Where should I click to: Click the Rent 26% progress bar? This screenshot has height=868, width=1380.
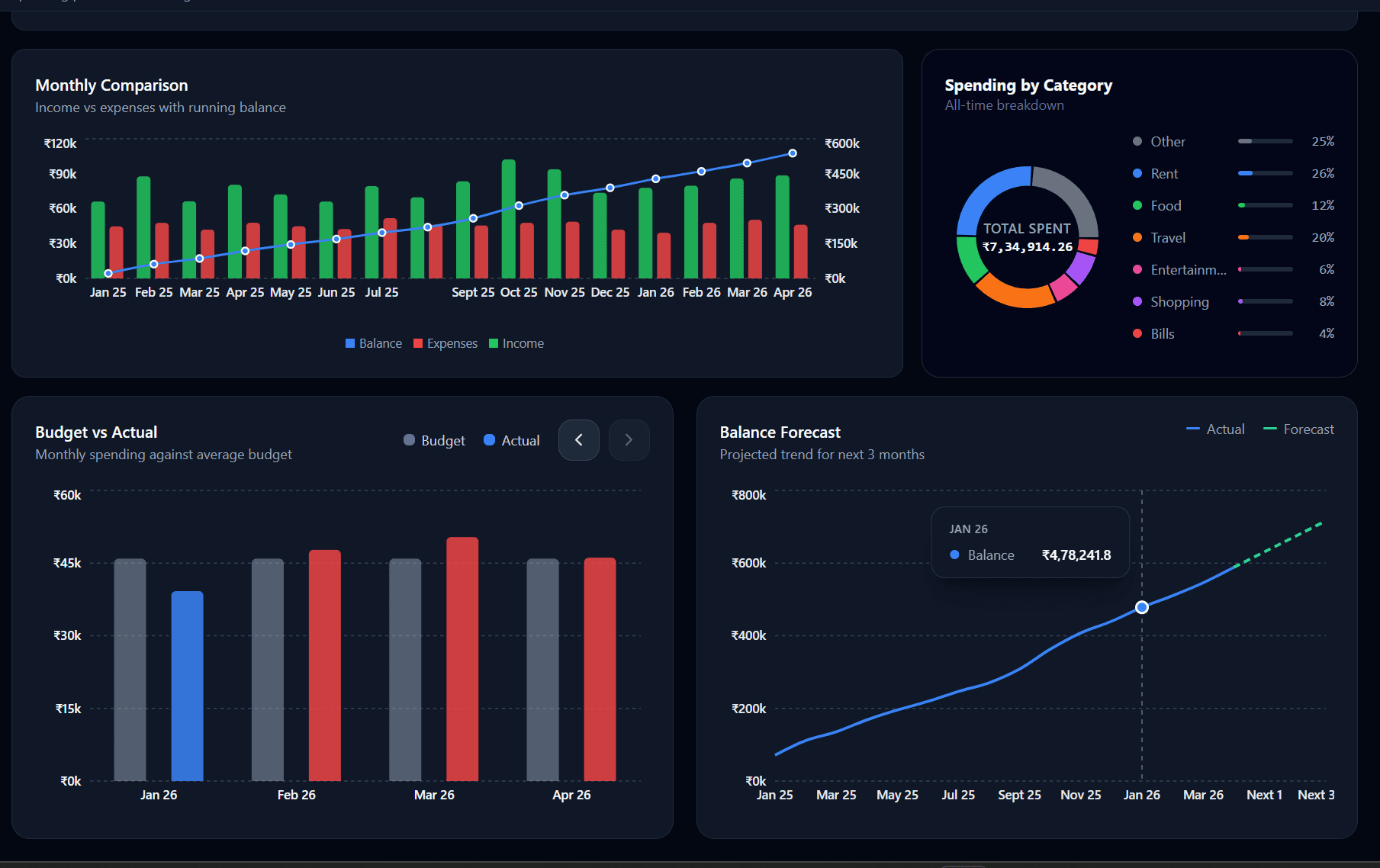[x=1265, y=173]
